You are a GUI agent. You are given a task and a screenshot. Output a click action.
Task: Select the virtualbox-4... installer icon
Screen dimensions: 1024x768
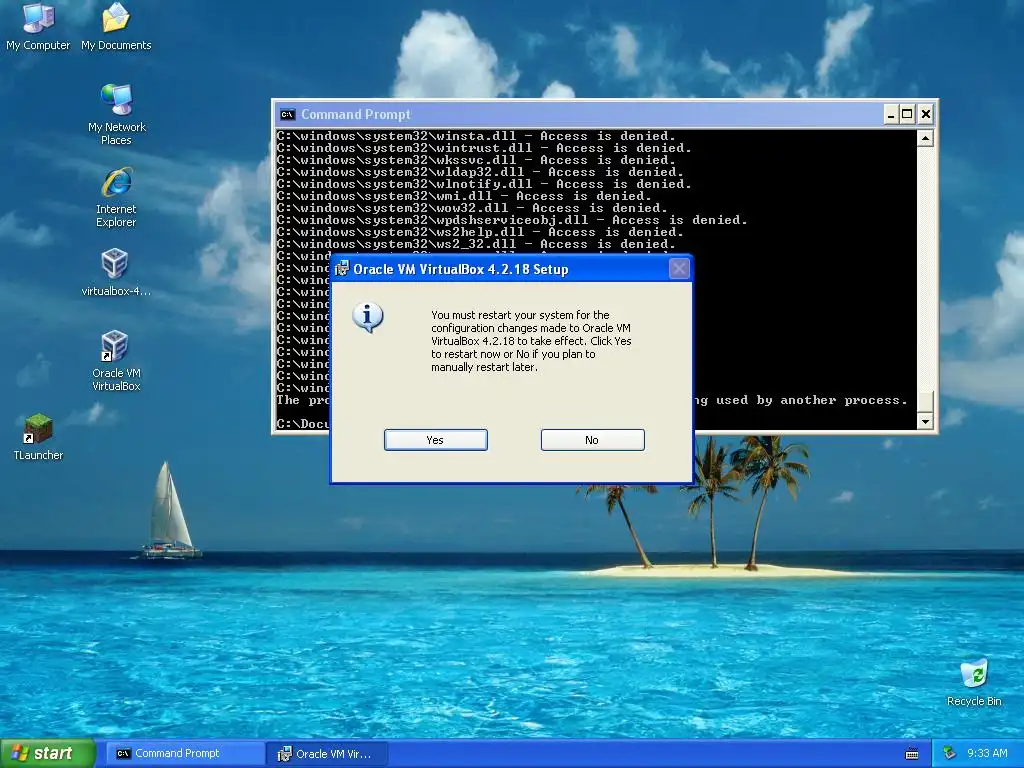pos(116,273)
